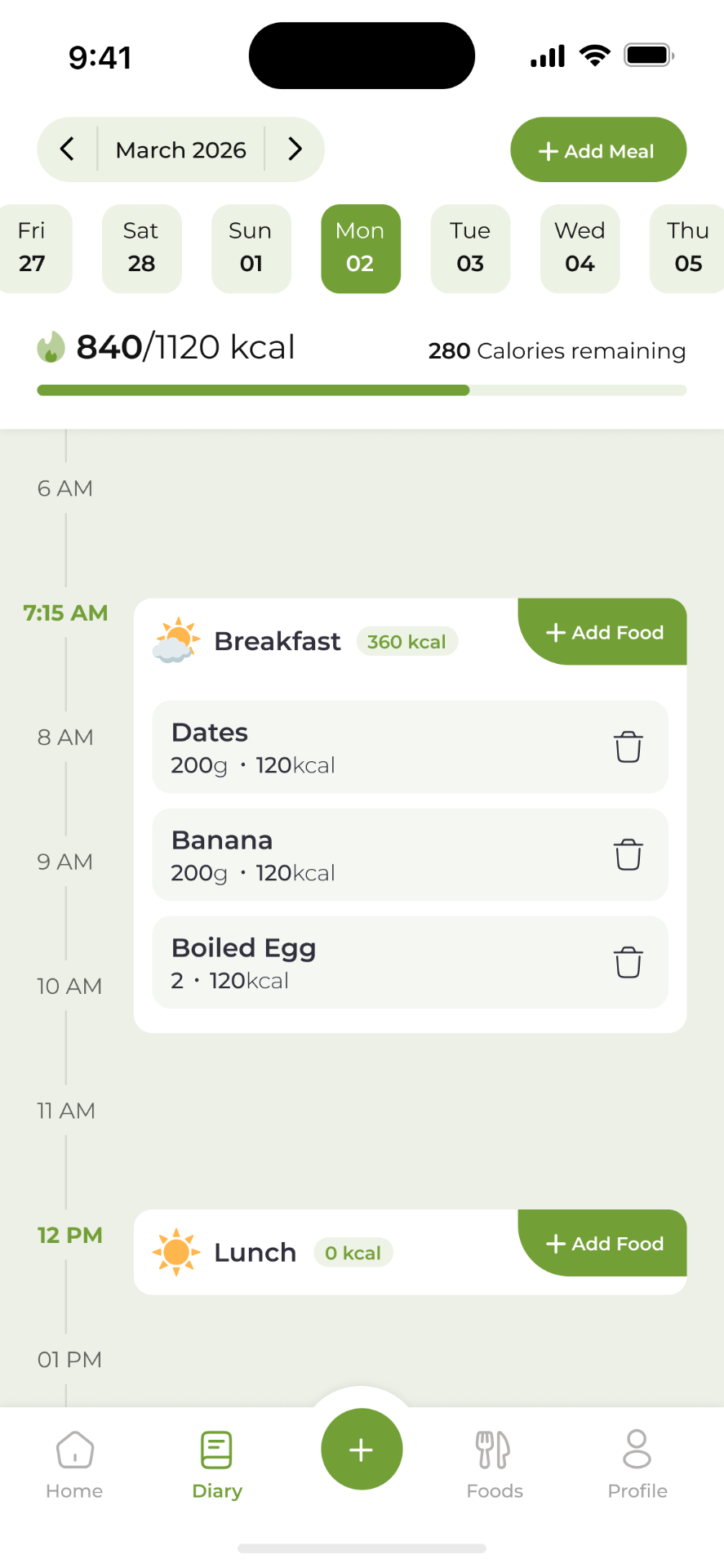
Task: Go to next month with right chevron
Action: pyautogui.click(x=295, y=149)
